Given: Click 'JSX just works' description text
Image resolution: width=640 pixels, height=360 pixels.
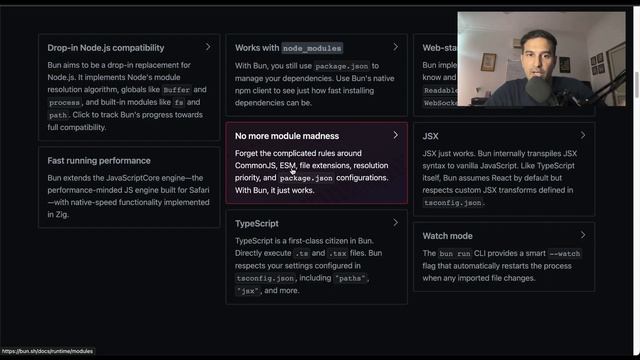Looking at the screenshot, I should pos(449,153).
